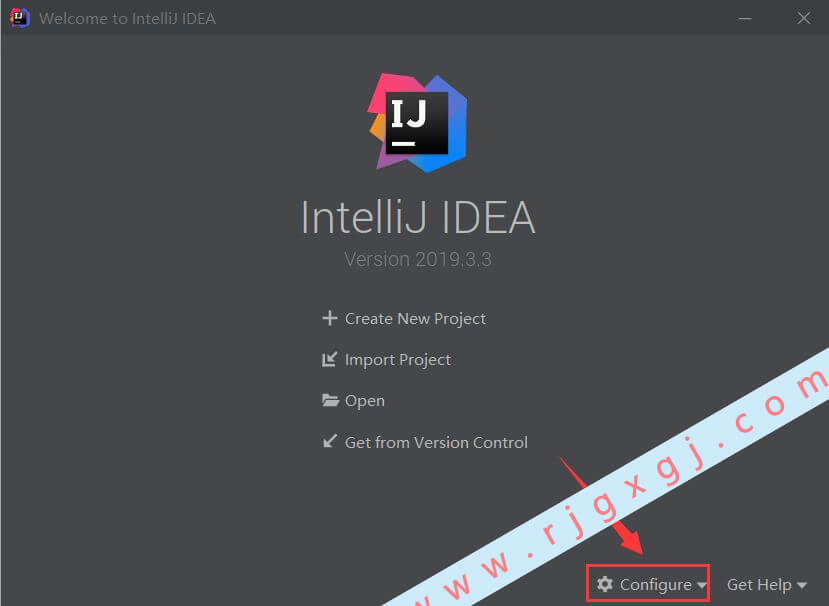Click the IntelliJ icon in the title bar
This screenshot has height=606, width=829.
pos(19,18)
